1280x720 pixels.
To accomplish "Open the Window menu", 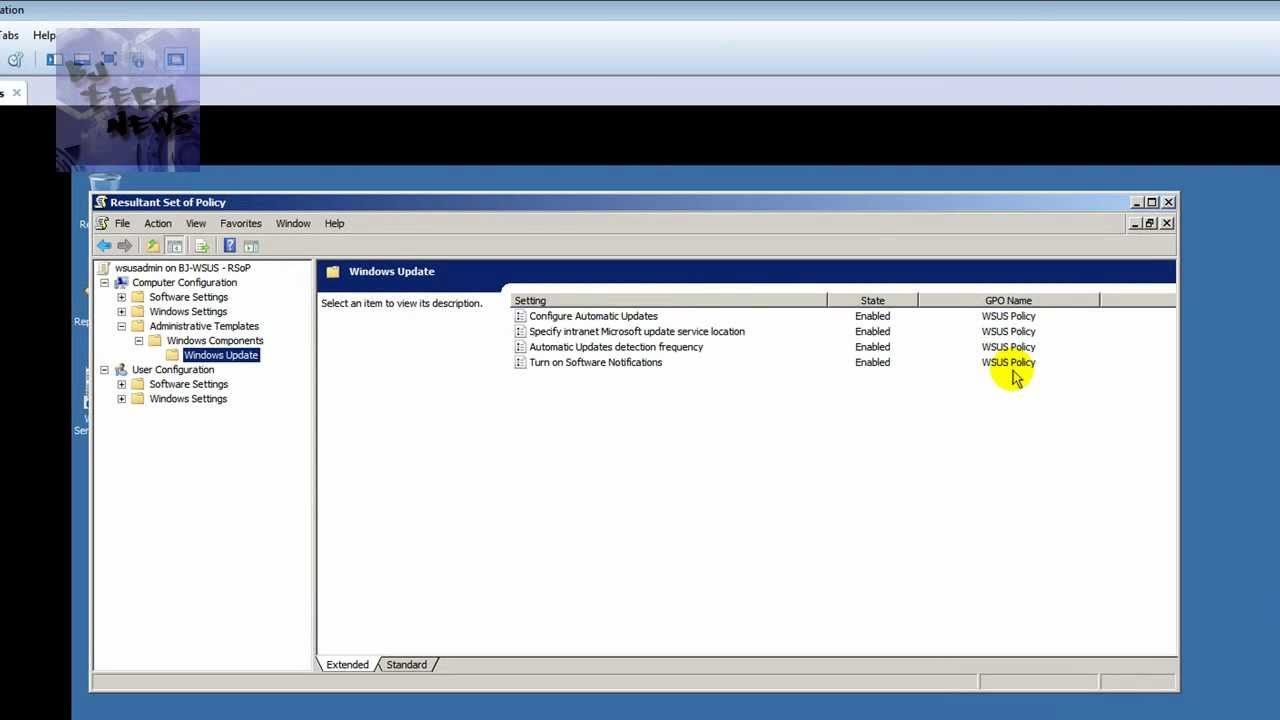I will (x=293, y=223).
